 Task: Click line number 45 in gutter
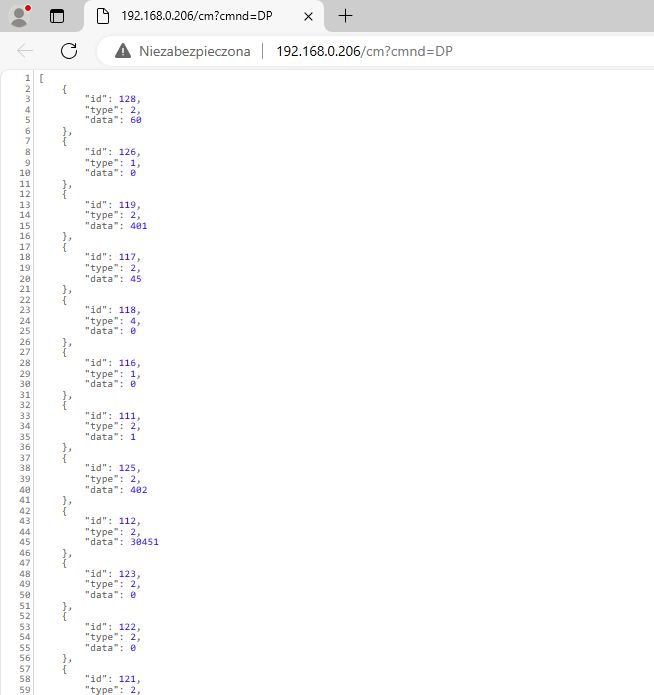coord(25,542)
